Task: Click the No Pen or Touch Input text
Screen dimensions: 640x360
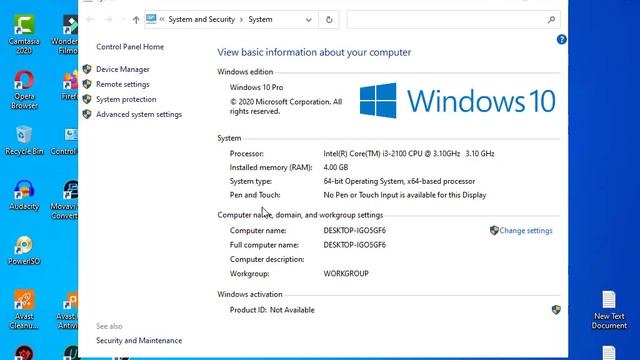Action: (405, 195)
